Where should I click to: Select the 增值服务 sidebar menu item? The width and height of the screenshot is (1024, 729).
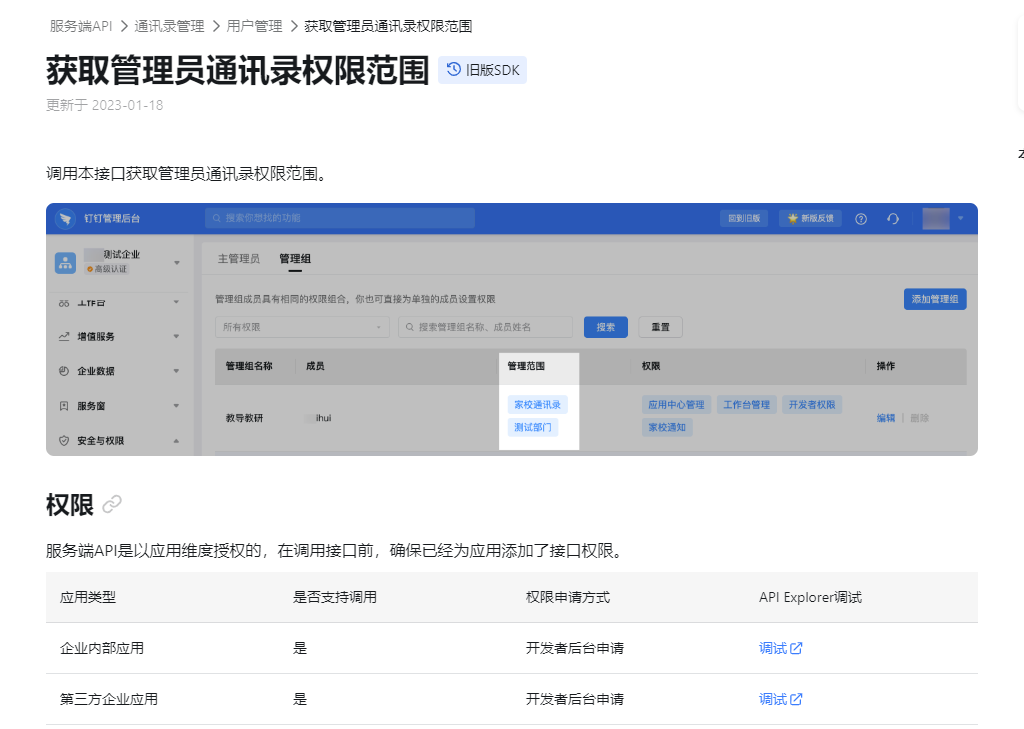coord(120,336)
